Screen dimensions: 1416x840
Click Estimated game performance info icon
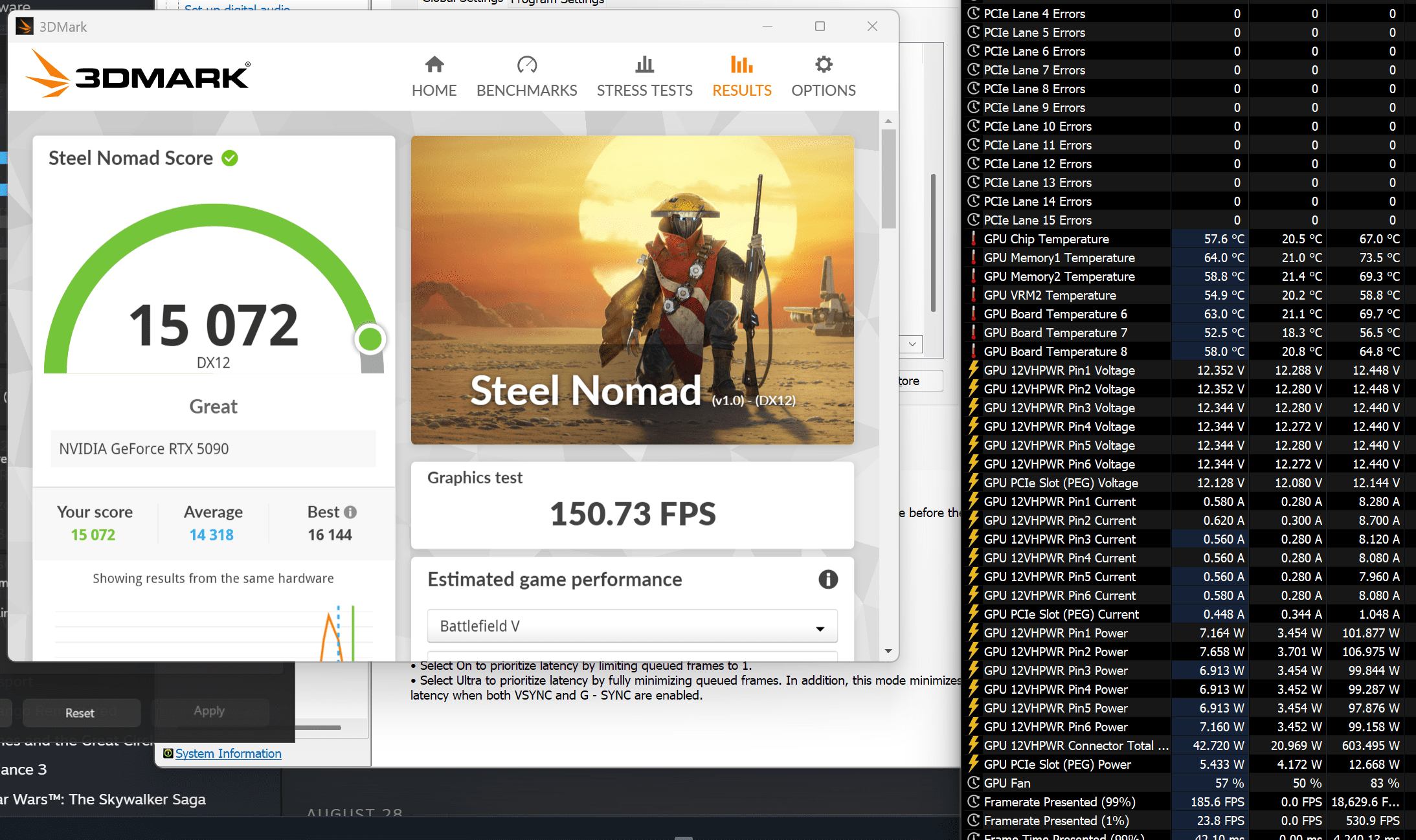pyautogui.click(x=827, y=579)
